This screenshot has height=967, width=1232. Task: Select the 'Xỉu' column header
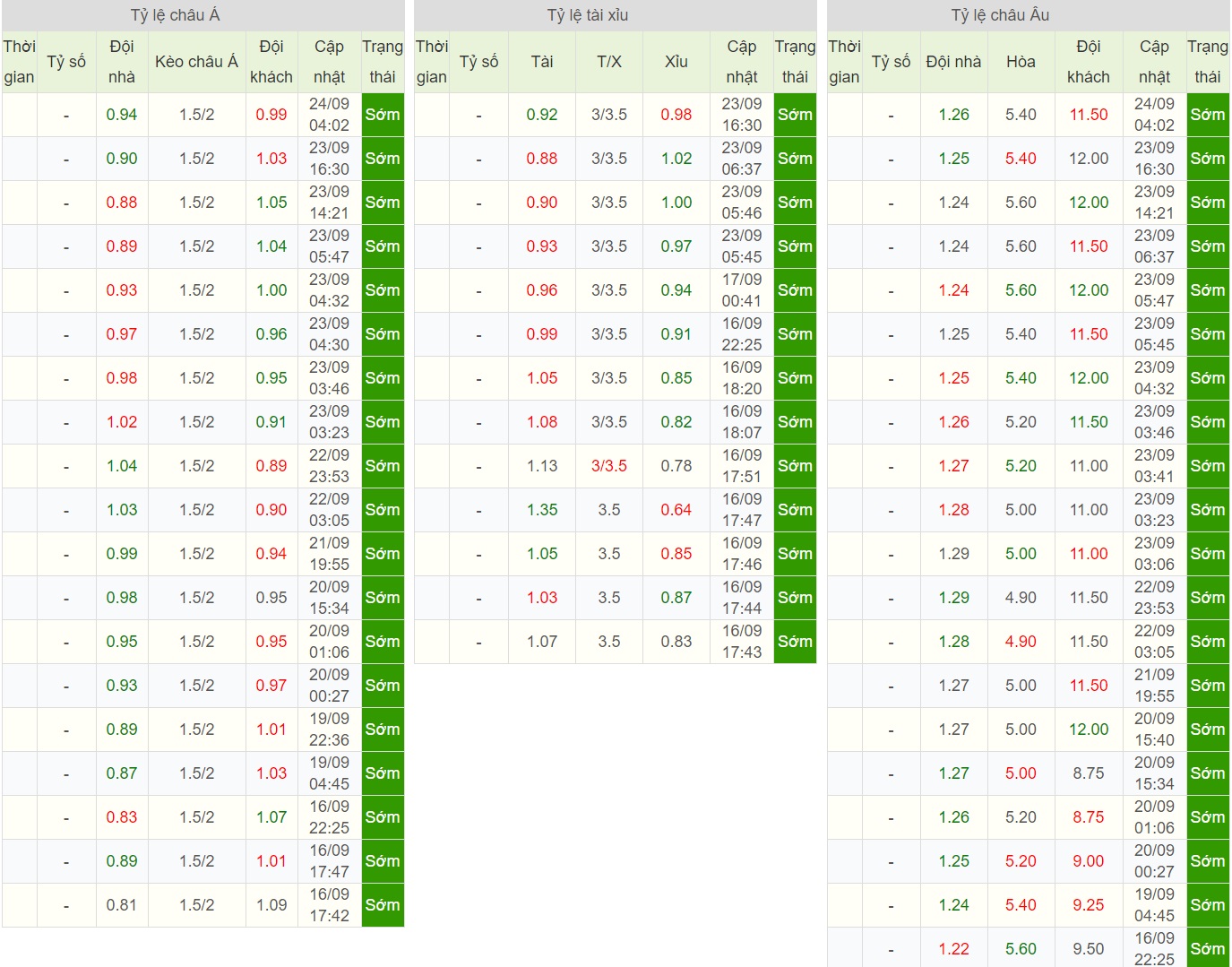point(676,62)
